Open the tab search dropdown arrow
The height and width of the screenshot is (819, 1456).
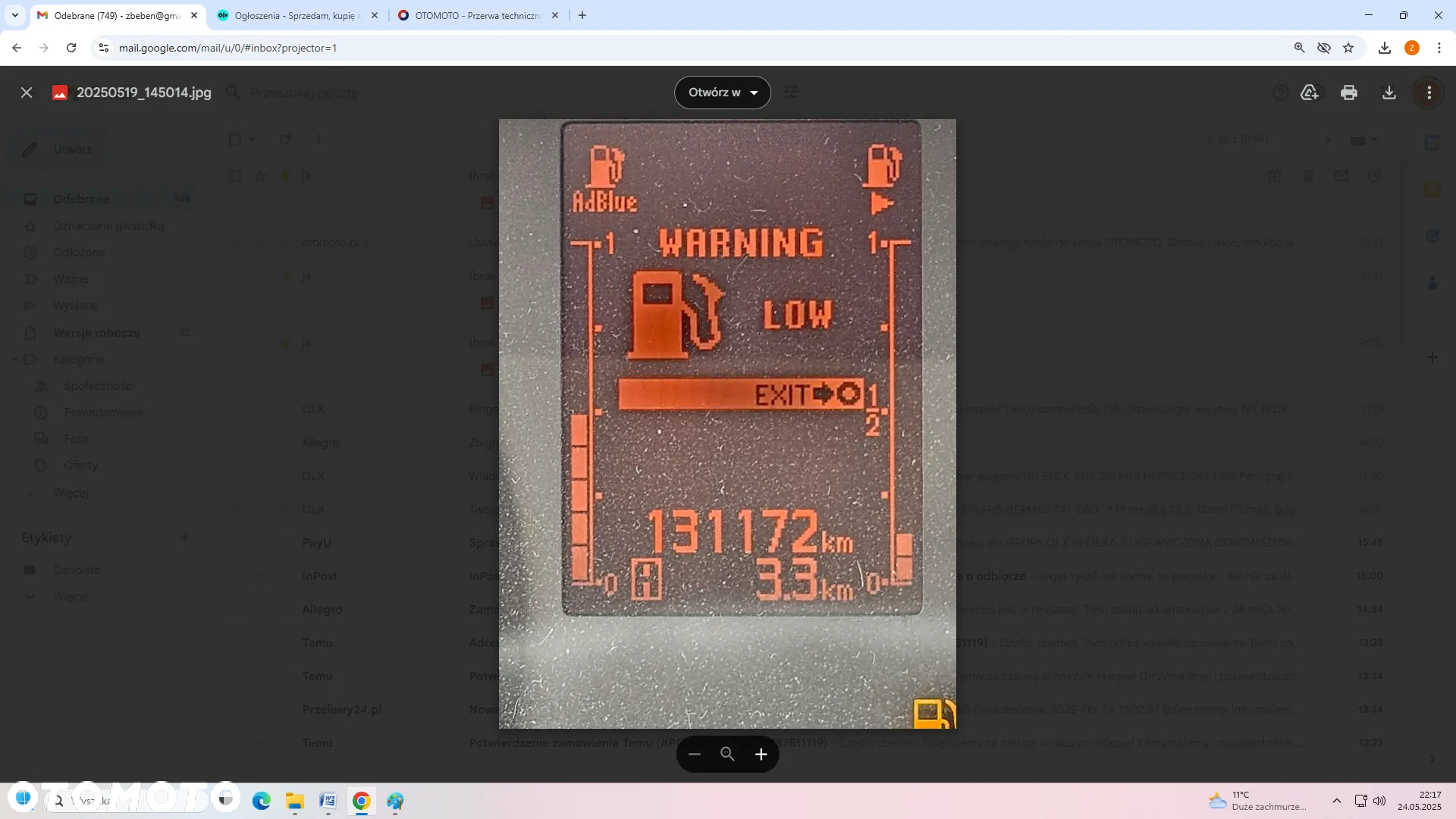[x=15, y=15]
